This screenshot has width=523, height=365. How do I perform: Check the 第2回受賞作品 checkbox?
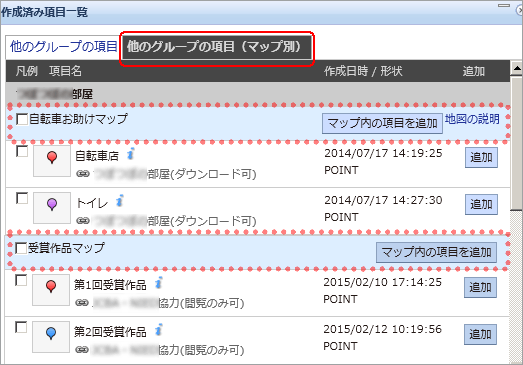pyautogui.click(x=21, y=327)
